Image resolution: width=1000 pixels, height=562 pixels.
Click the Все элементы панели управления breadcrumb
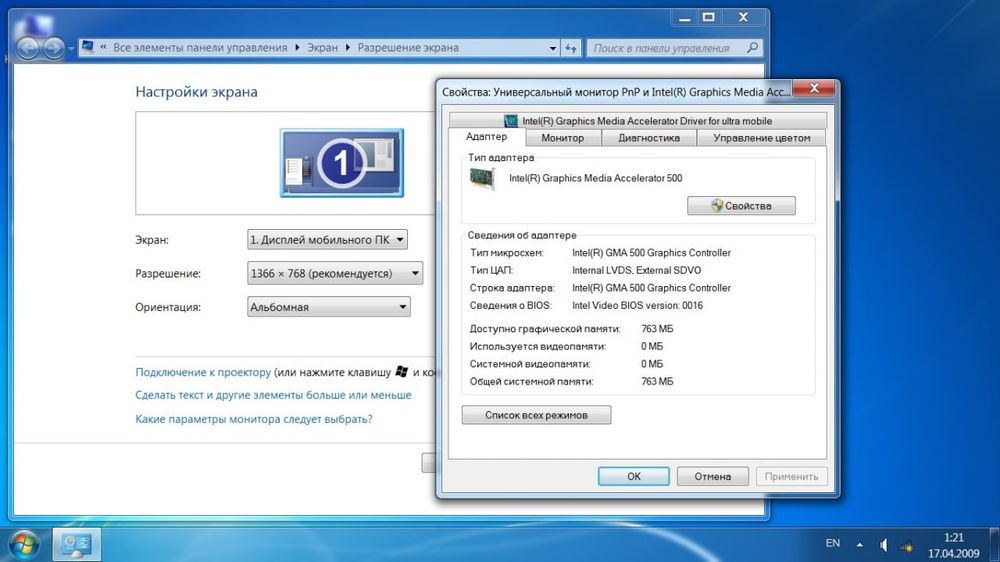[x=200, y=48]
